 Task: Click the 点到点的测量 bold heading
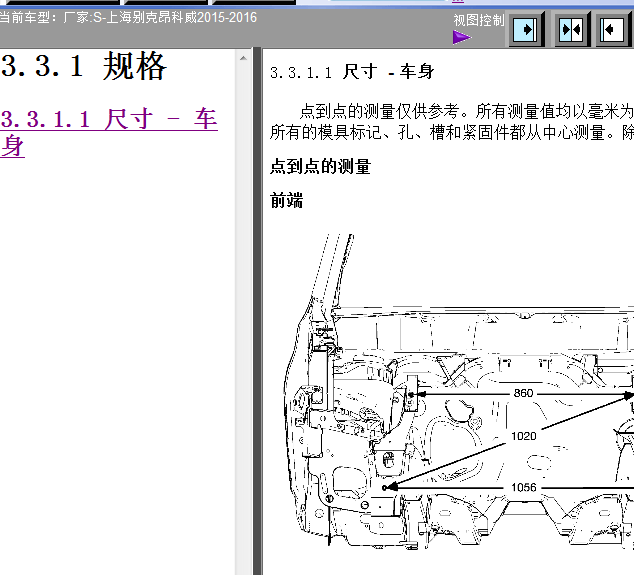(x=320, y=166)
